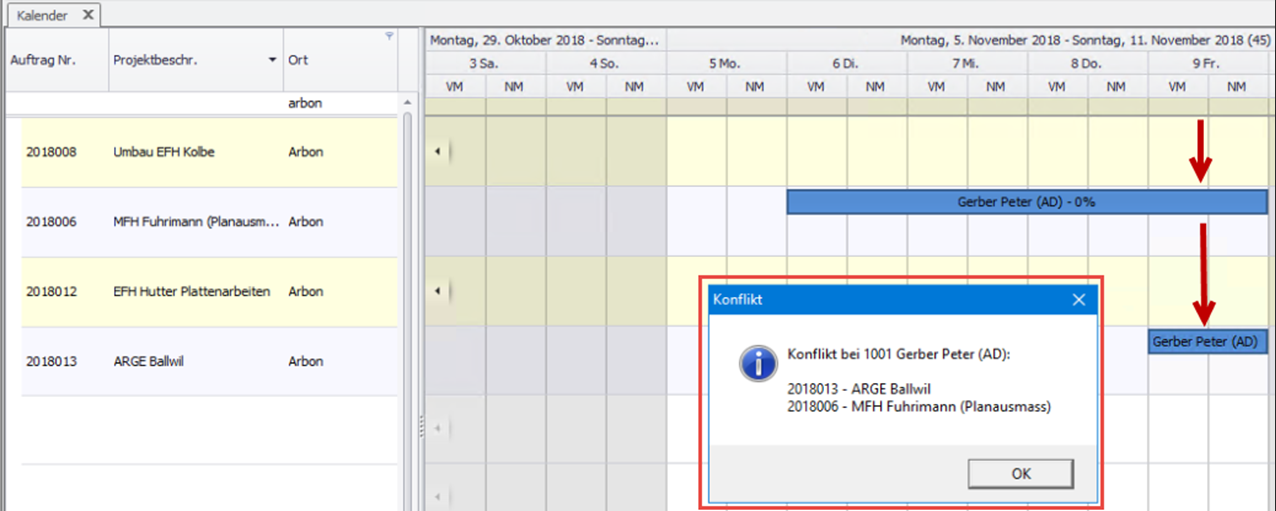Click the 'arbon' filter field under Ort

[341, 103]
